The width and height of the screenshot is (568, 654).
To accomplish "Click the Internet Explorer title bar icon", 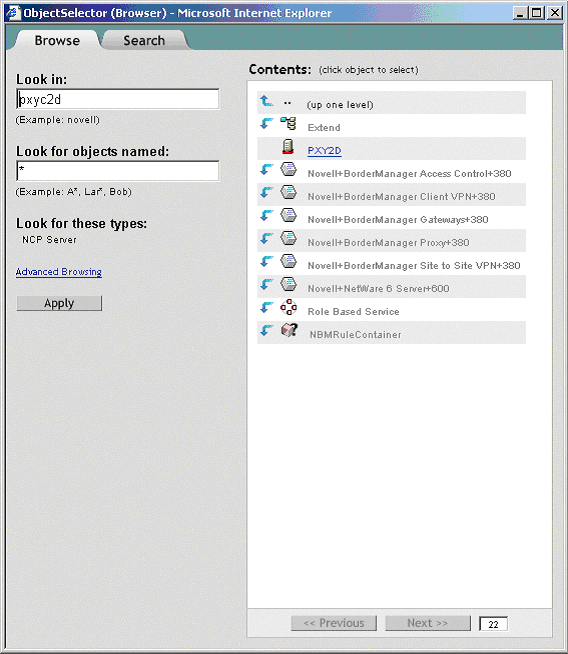I will pyautogui.click(x=13, y=13).
